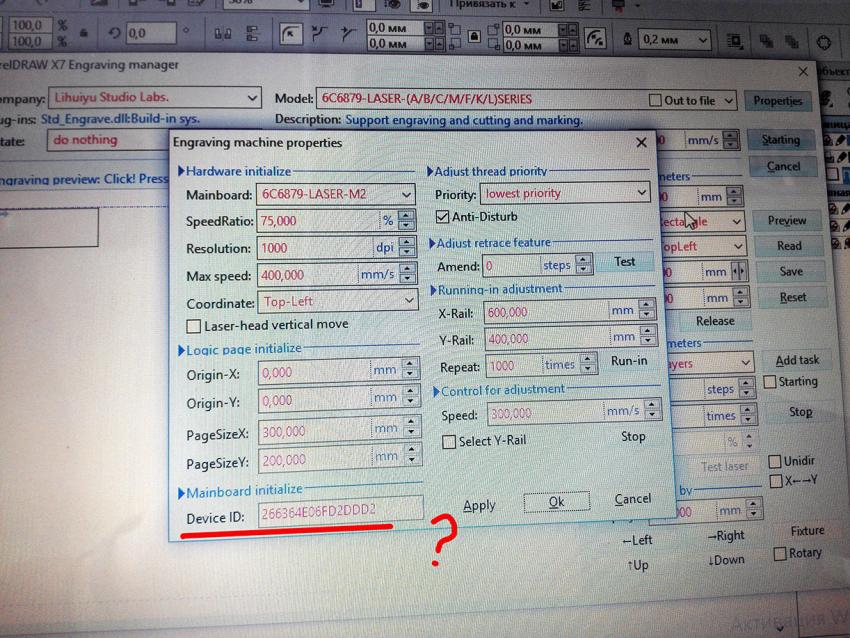This screenshot has height=638, width=850.
Task: Click the mirror horizontally toolbar icon
Action: 223,35
